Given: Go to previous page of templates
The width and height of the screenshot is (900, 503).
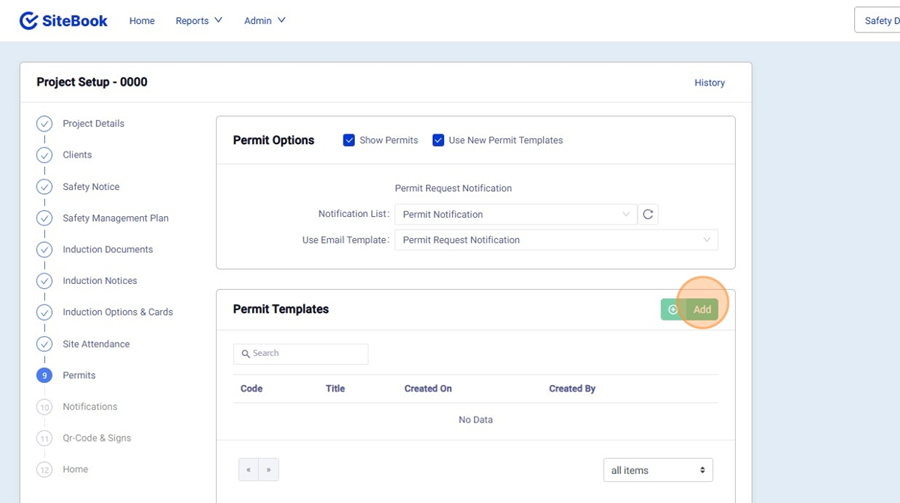Looking at the screenshot, I should (248, 470).
